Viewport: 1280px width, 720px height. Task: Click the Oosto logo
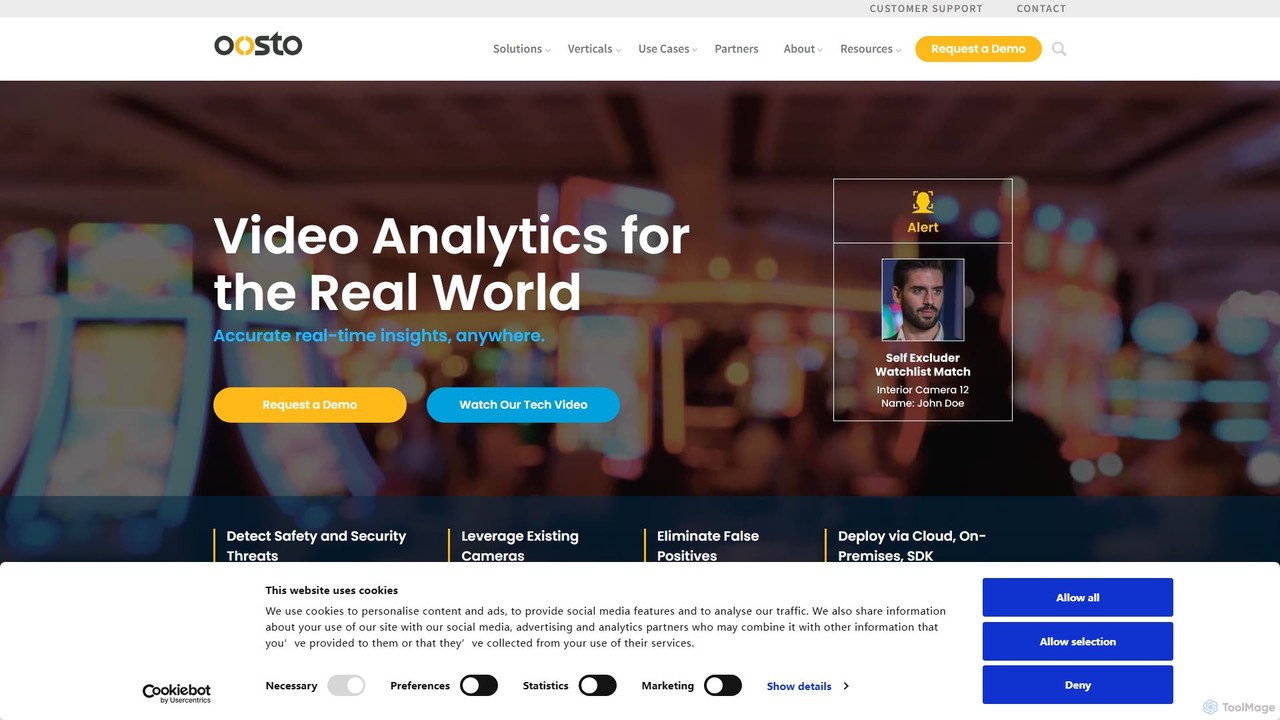point(258,45)
